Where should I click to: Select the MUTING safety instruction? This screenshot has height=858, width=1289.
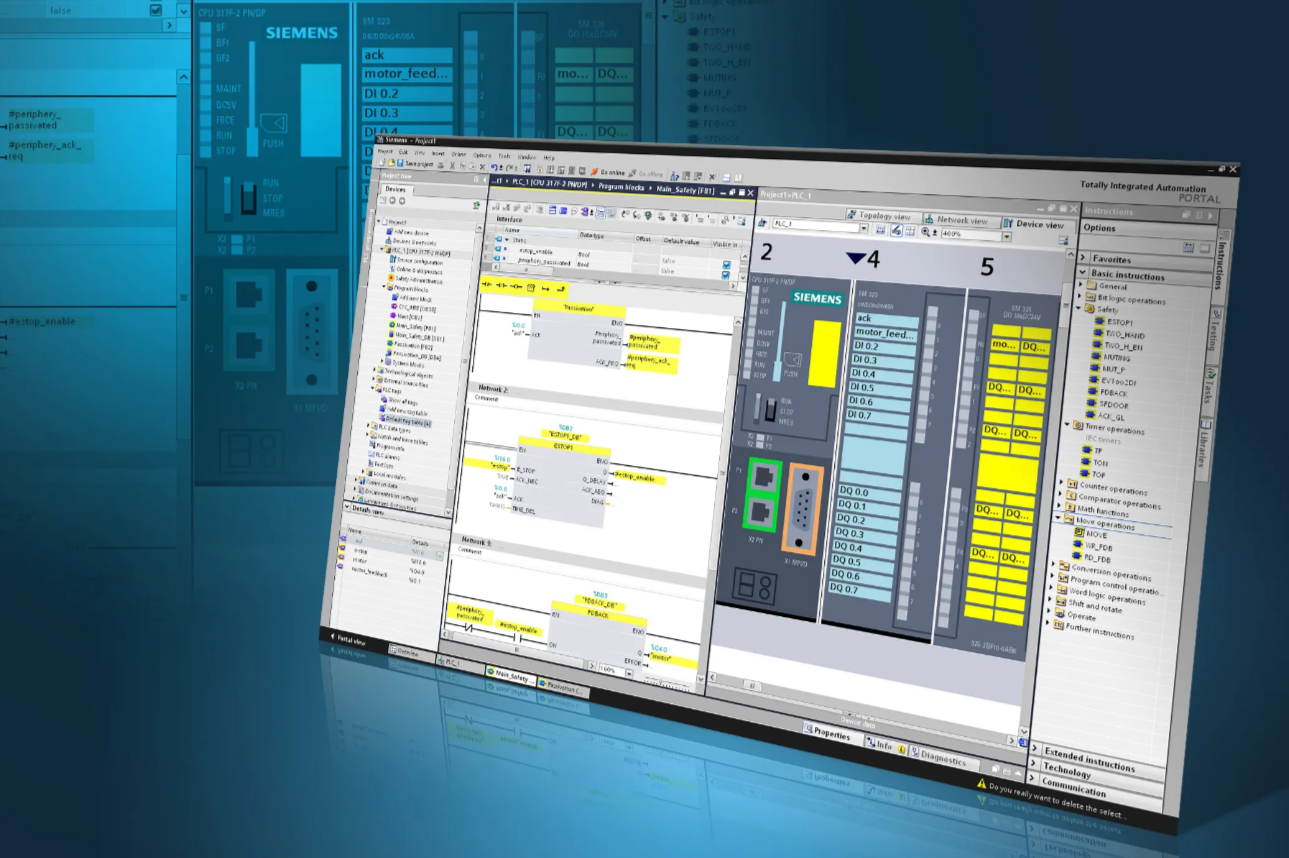1111,358
